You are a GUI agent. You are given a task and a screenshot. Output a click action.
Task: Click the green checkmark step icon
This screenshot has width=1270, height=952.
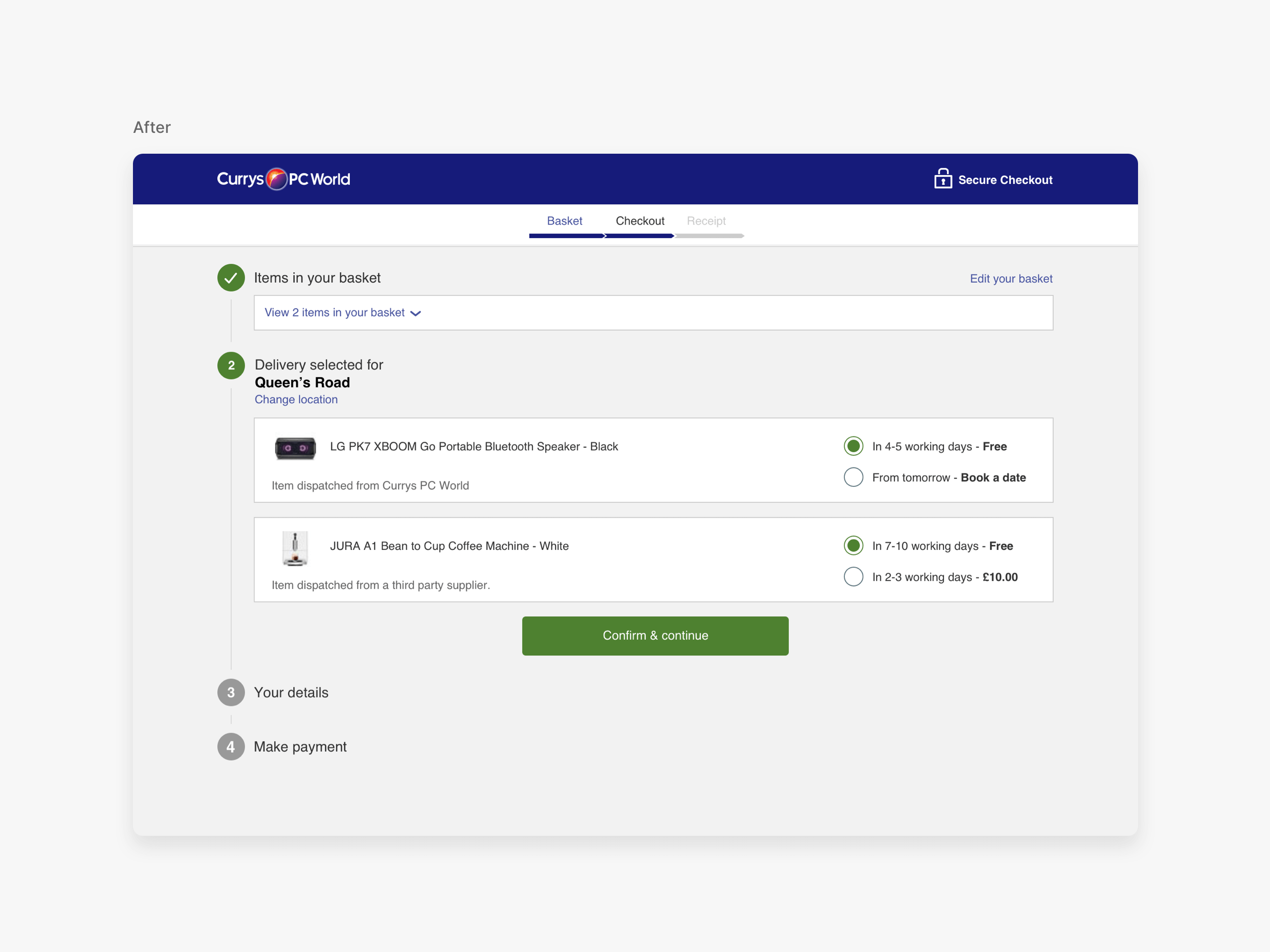(x=231, y=278)
